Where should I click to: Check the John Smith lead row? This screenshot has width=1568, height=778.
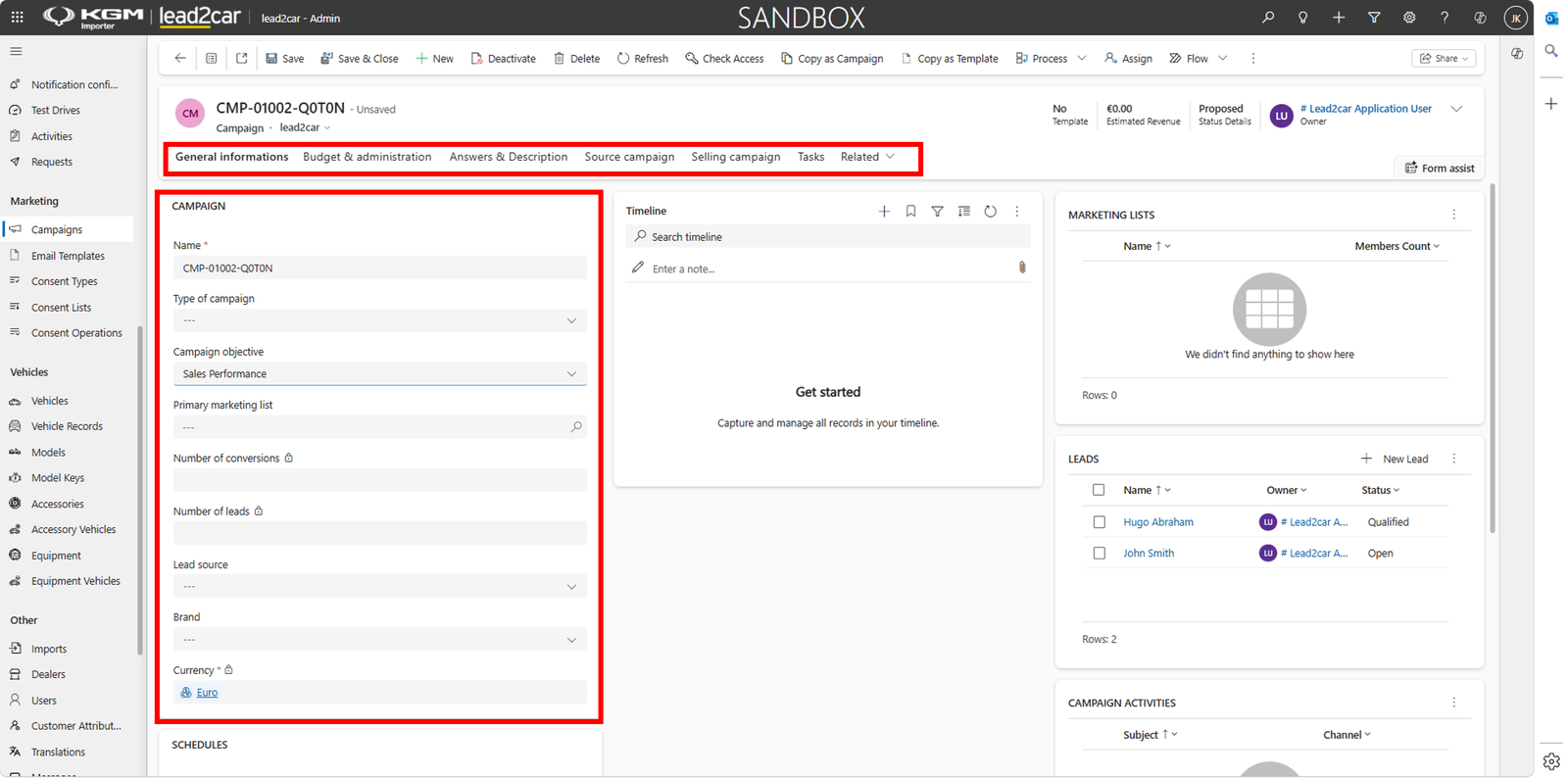click(1099, 554)
